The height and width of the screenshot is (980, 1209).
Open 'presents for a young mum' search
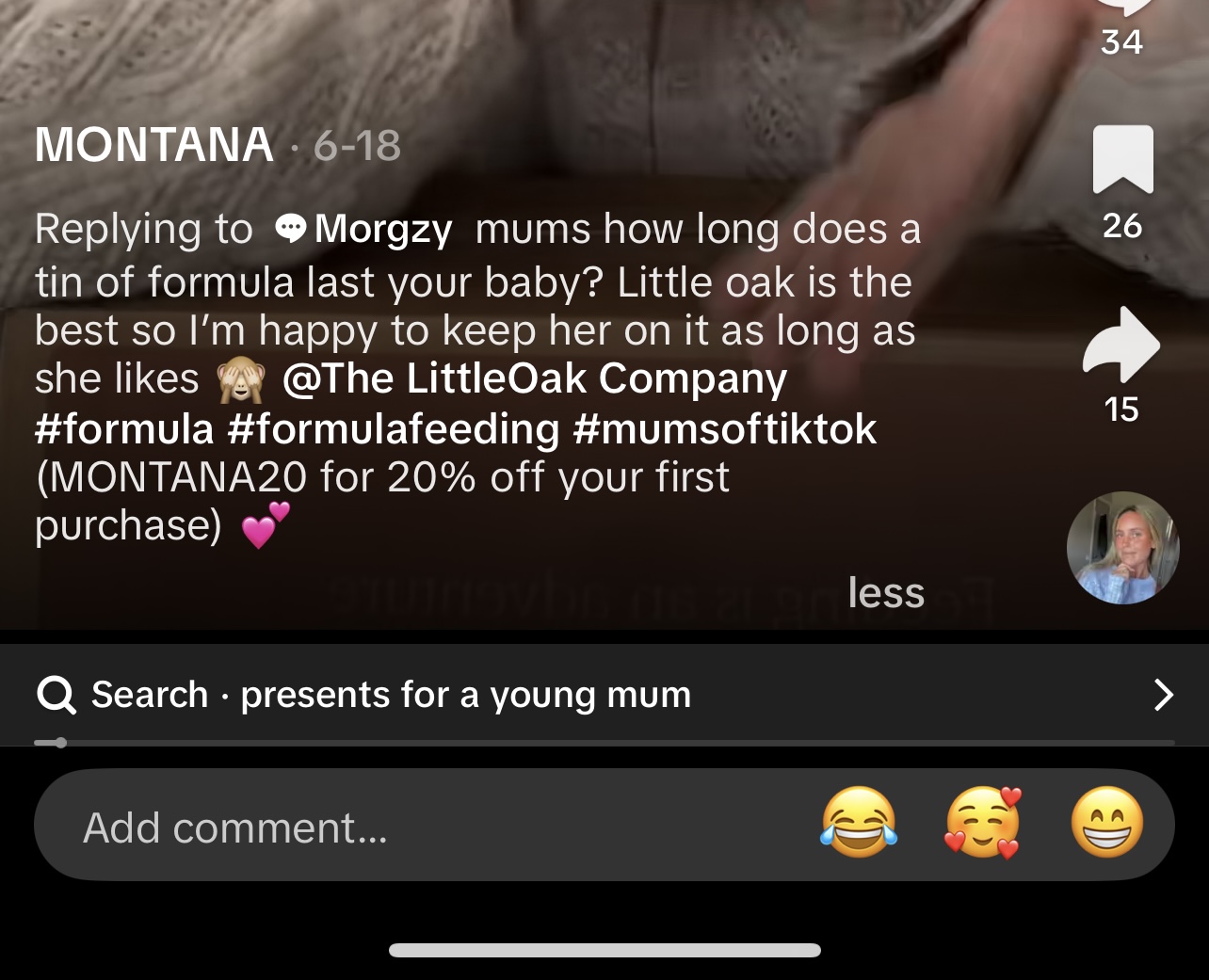coord(466,695)
